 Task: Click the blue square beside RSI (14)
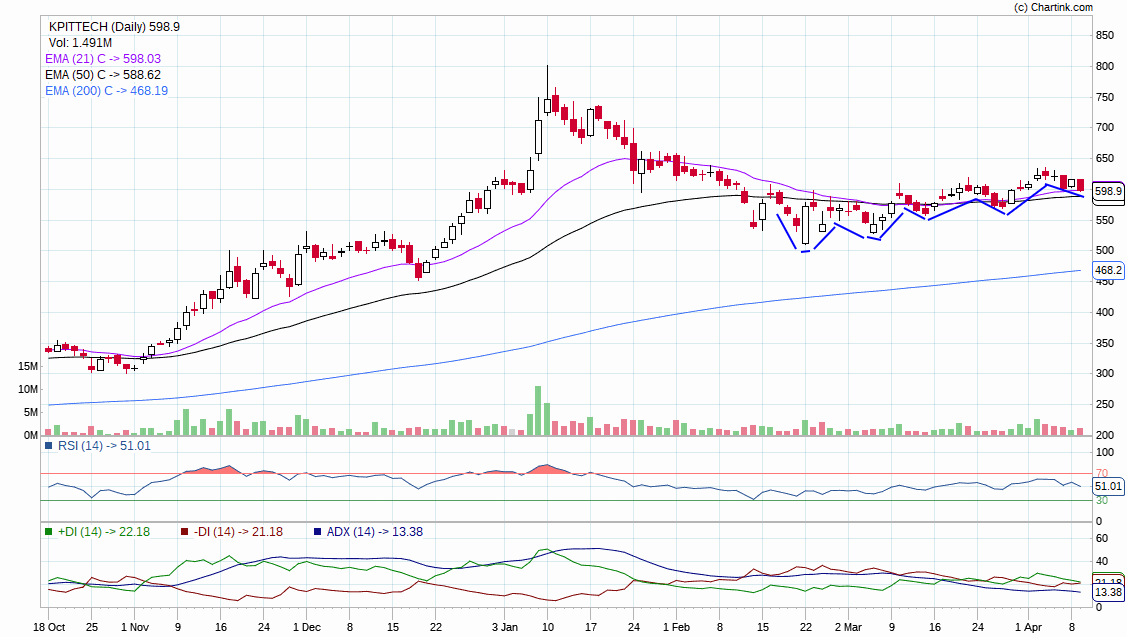click(x=49, y=446)
